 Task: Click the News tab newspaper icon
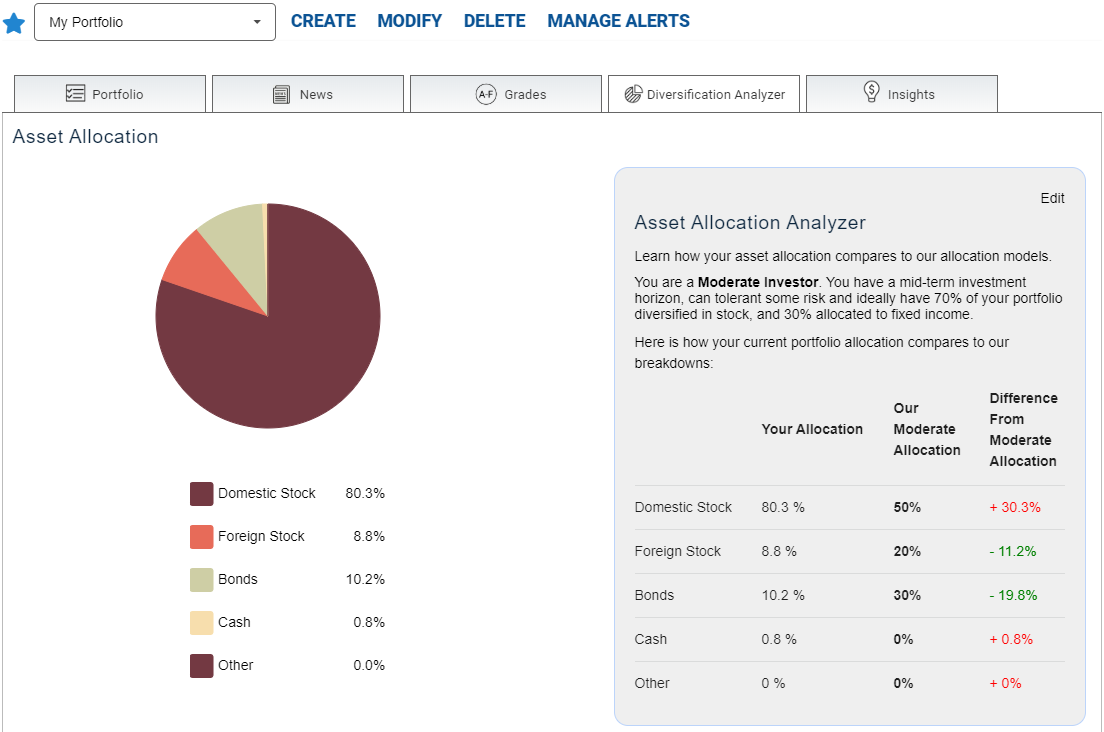click(282, 94)
